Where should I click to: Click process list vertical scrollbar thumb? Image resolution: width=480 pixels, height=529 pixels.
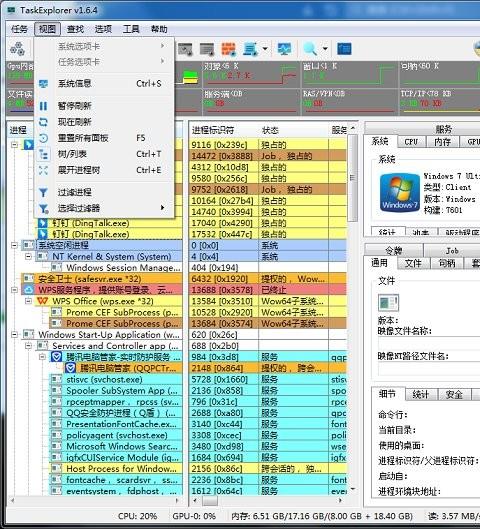coord(352,178)
